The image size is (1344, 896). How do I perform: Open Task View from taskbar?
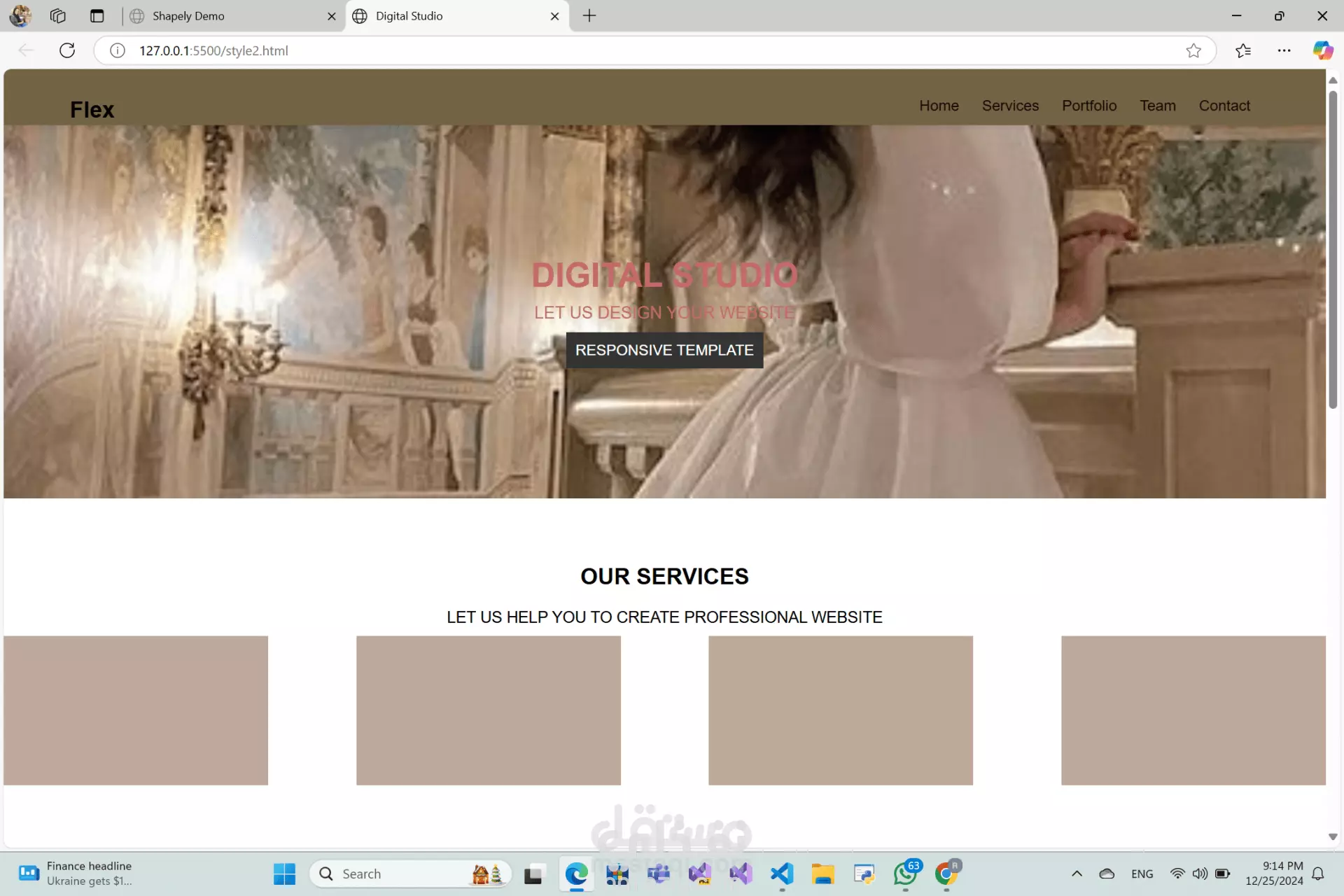(533, 874)
